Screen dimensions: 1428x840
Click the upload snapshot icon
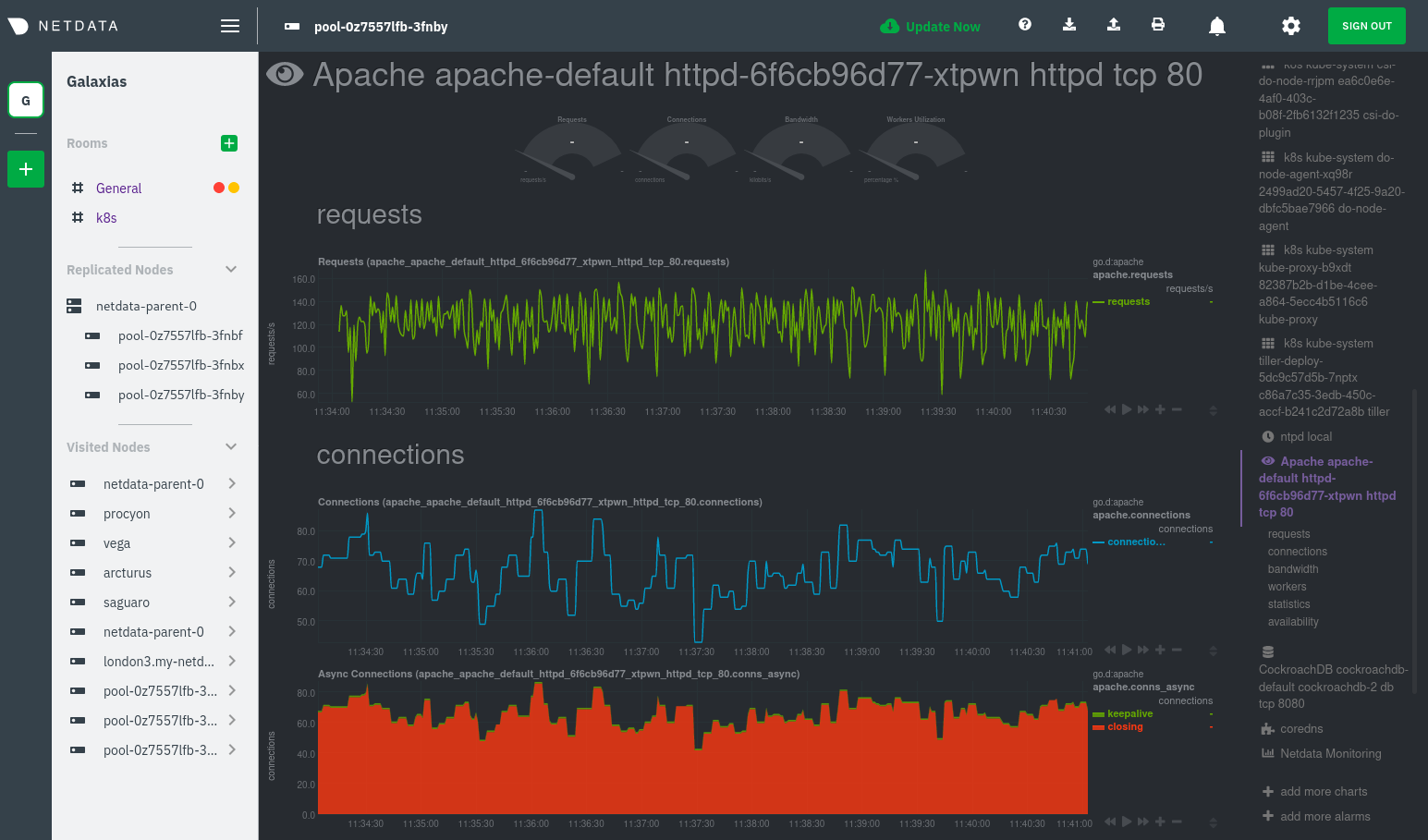[1114, 25]
